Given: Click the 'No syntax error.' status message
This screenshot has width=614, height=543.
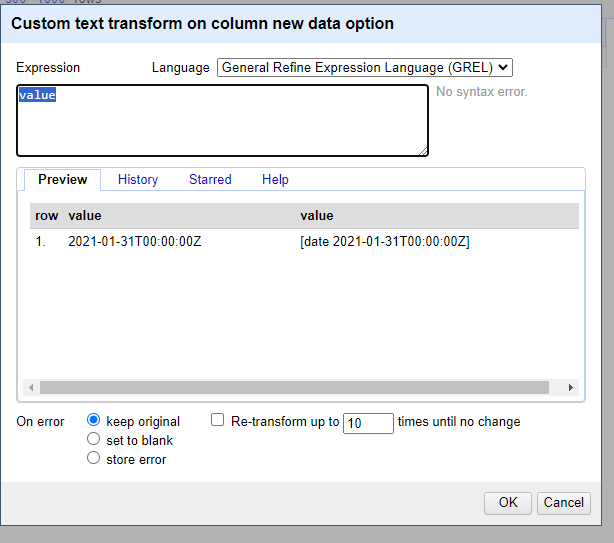Looking at the screenshot, I should click(482, 92).
